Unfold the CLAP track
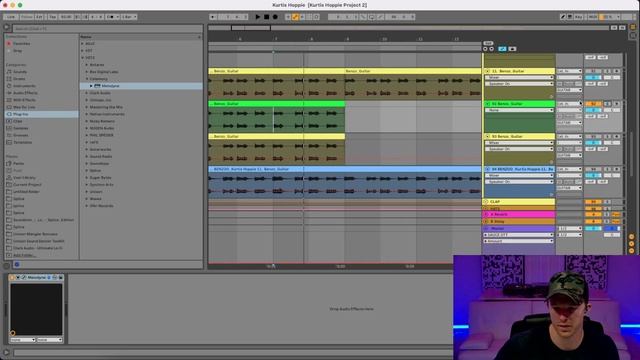Image resolution: width=640 pixels, height=360 pixels. click(x=486, y=202)
